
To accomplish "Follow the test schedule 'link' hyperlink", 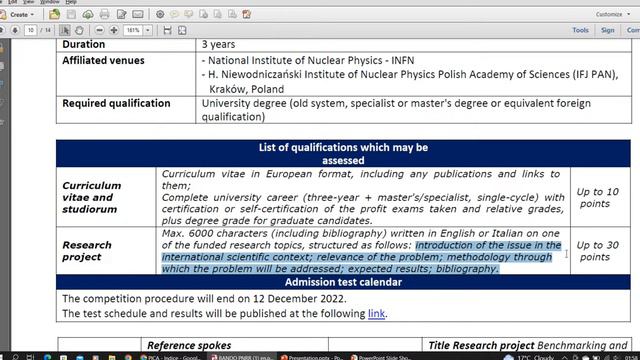I will pos(376,313).
